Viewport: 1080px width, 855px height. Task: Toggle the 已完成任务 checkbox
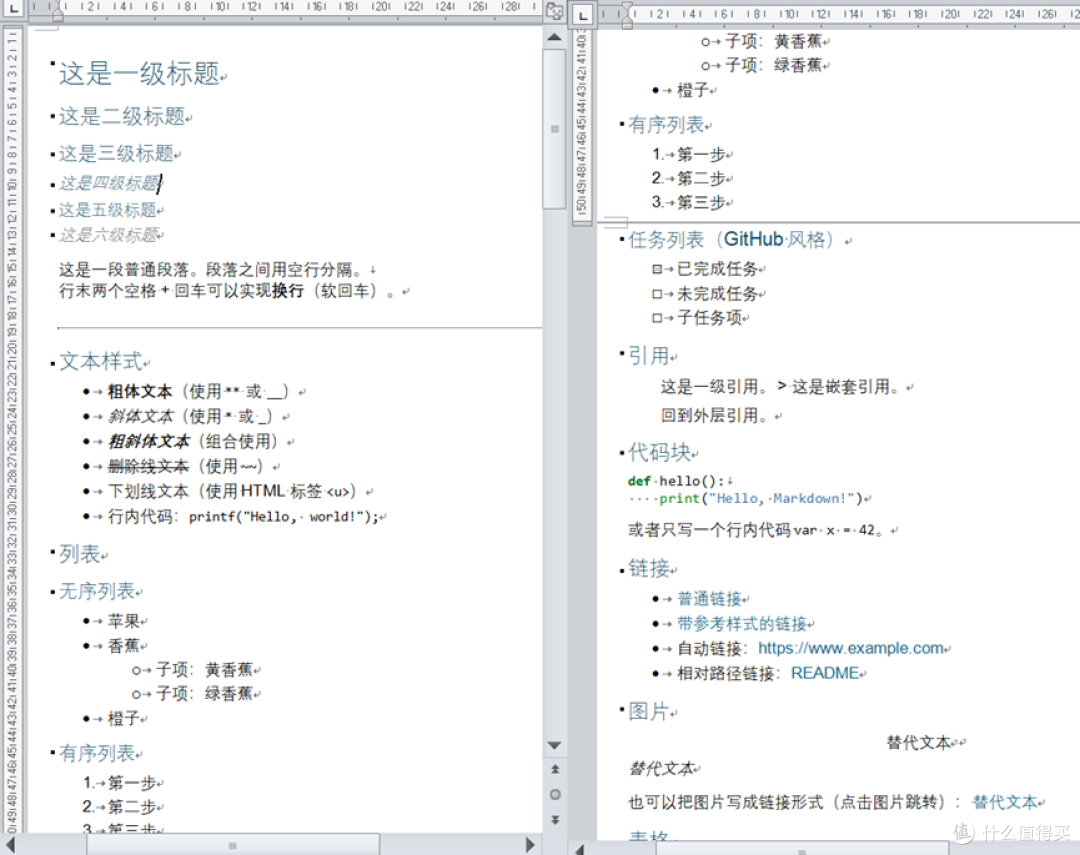(x=657, y=269)
